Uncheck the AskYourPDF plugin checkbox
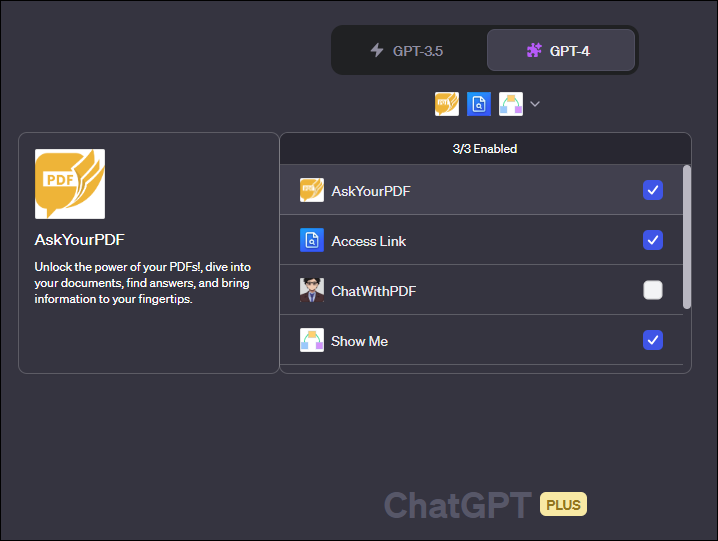The width and height of the screenshot is (718, 541). [x=653, y=190]
